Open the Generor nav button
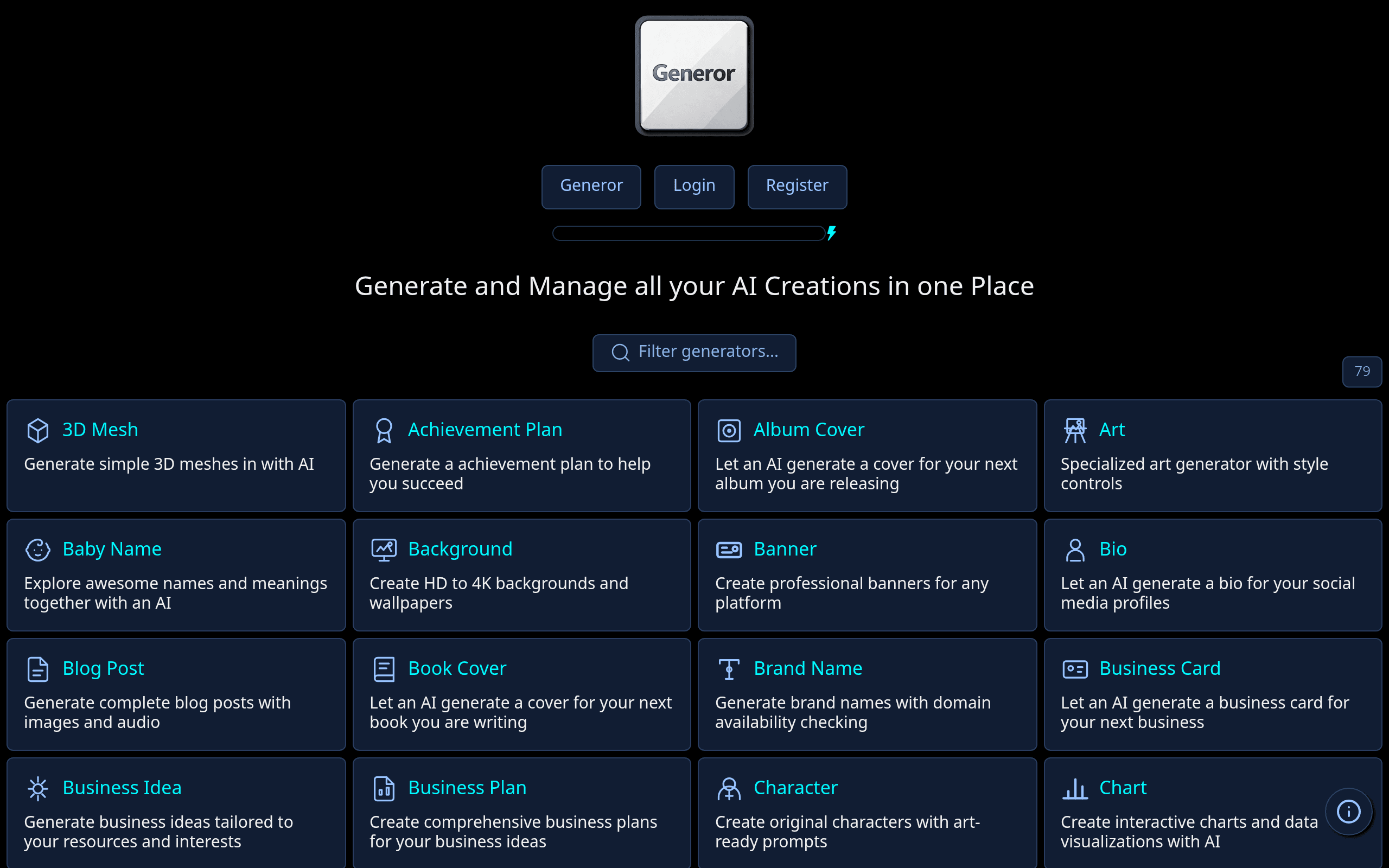1389x868 pixels. coord(591,187)
